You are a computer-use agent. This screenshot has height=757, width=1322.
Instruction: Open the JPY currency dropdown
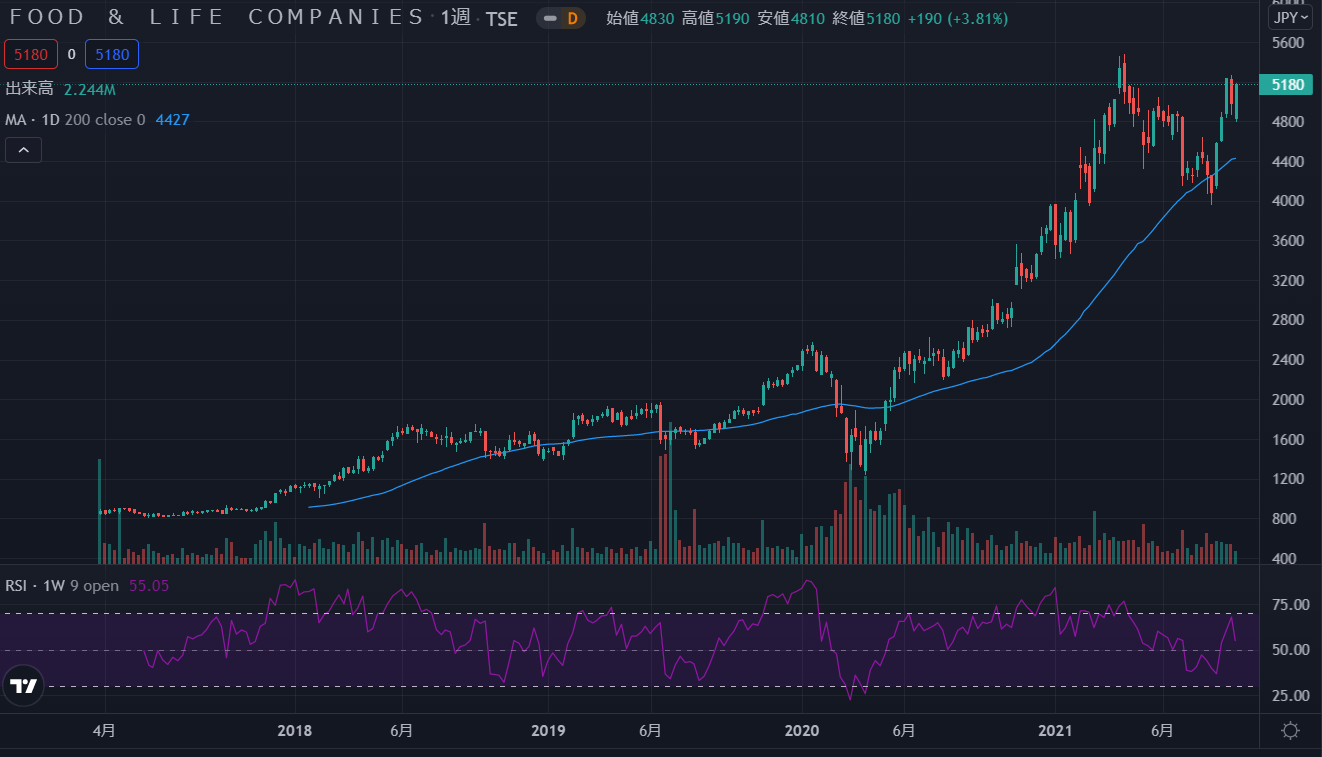point(1292,18)
